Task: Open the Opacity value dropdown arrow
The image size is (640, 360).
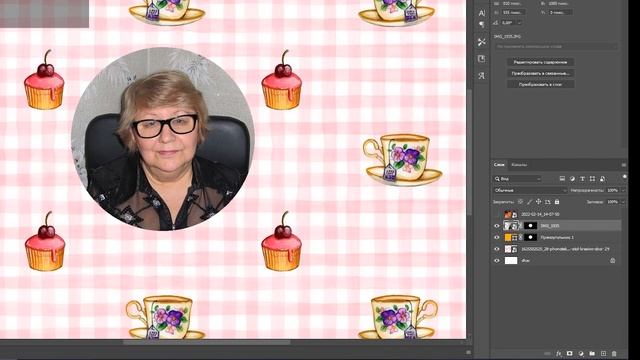Action: tap(623, 190)
